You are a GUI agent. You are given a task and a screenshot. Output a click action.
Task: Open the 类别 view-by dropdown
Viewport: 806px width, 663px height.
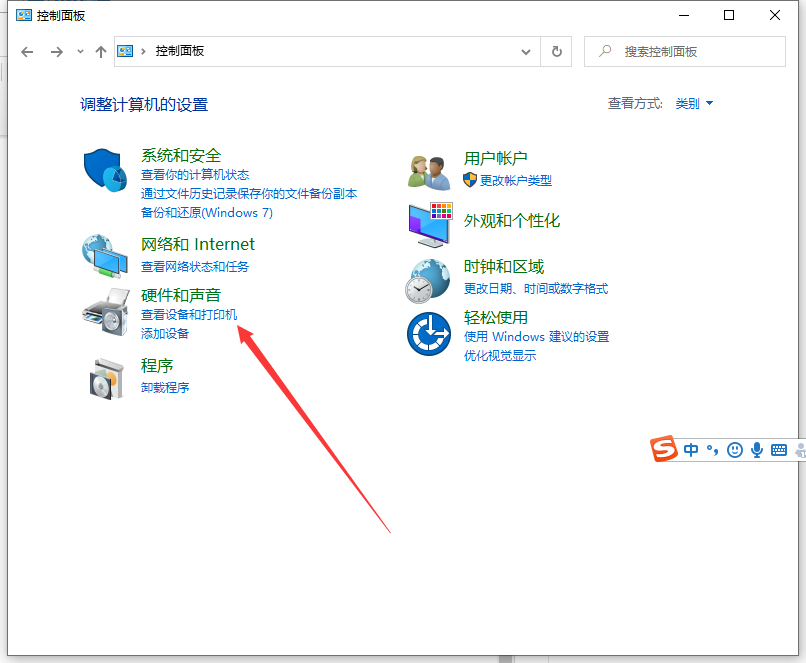(694, 104)
